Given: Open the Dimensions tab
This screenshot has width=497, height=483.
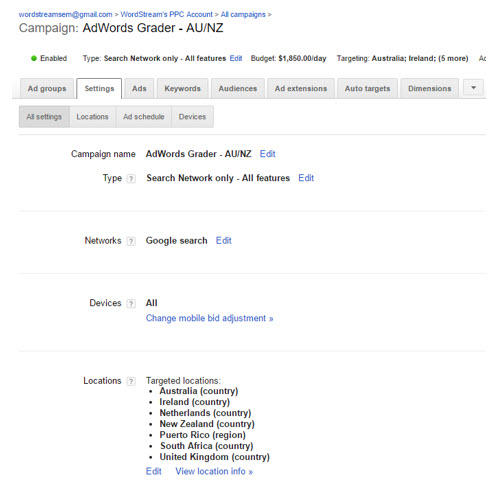Looking at the screenshot, I should pyautogui.click(x=430, y=89).
